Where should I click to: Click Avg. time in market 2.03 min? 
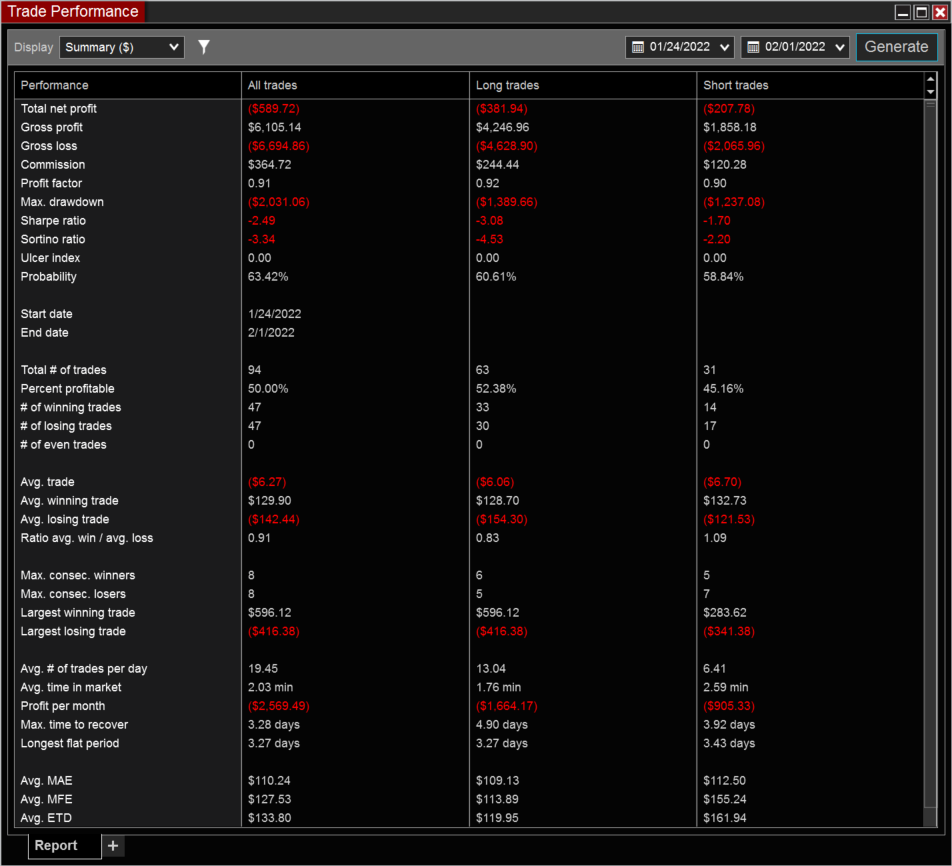click(271, 687)
